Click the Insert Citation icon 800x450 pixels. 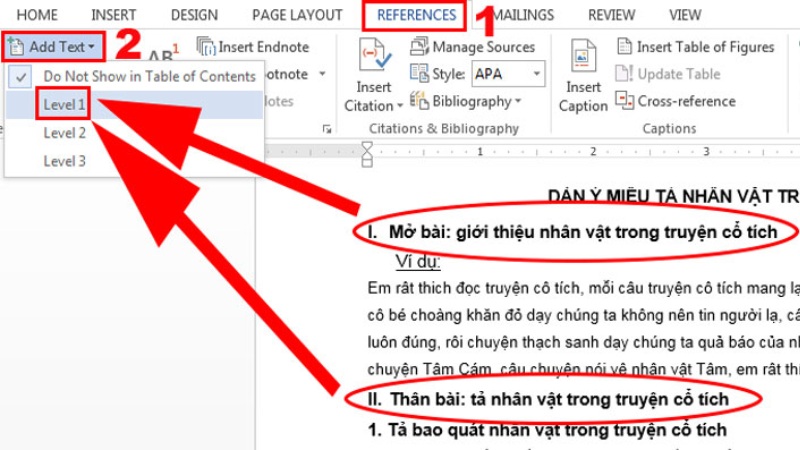(373, 58)
